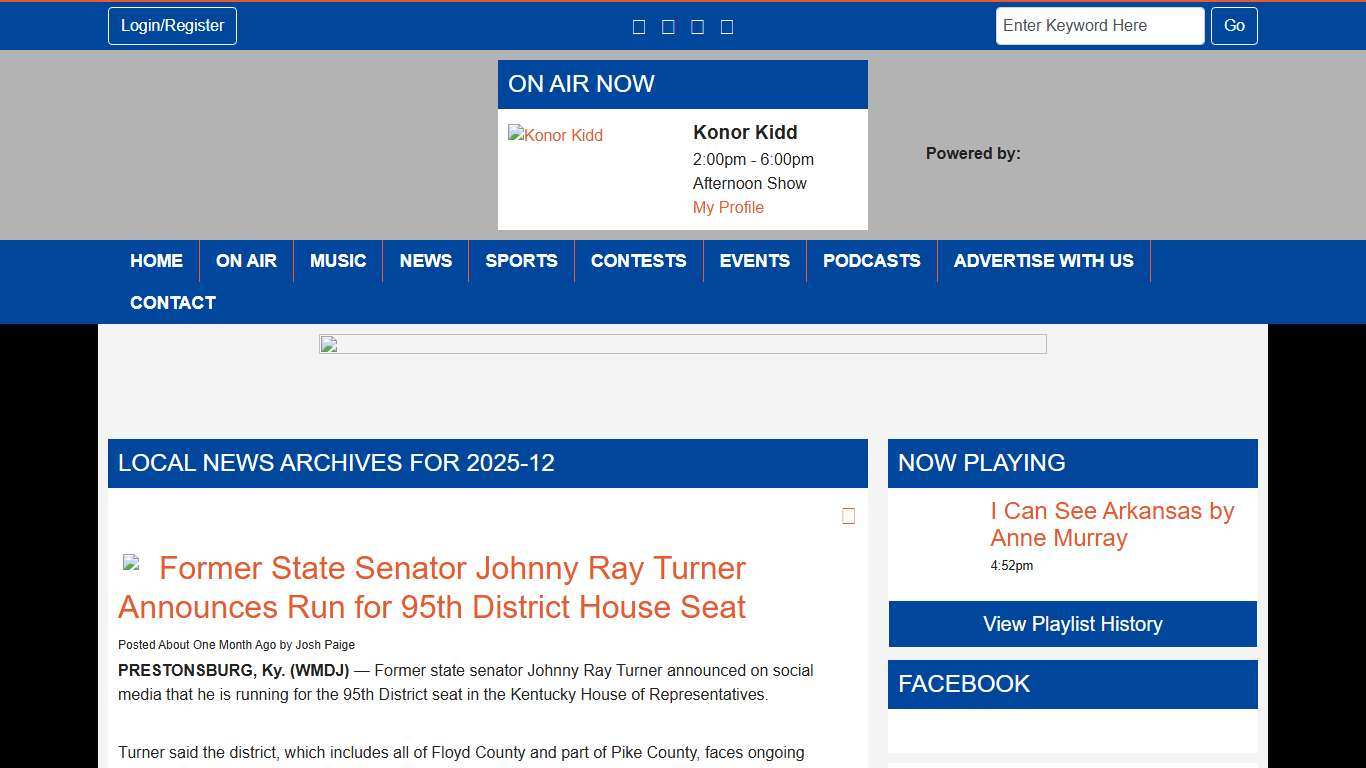Open the PODCASTS section
This screenshot has height=768, width=1366.
coord(871,261)
